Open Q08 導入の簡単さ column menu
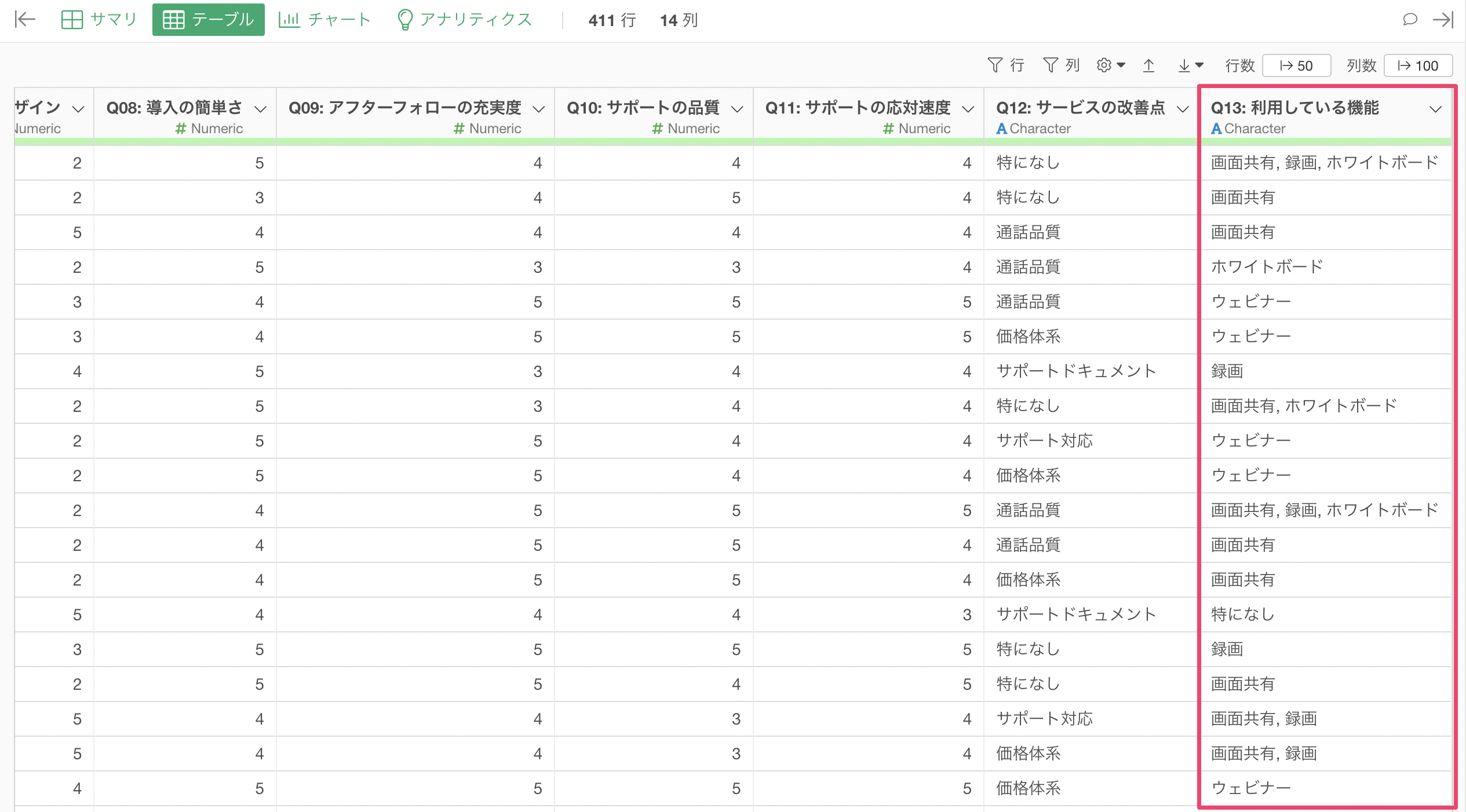This screenshot has width=1466, height=812. [x=261, y=109]
